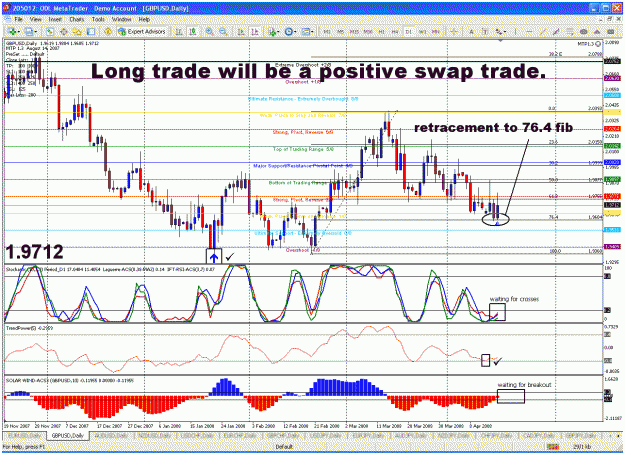Open the Help menu
625x453 pixels.
144,19
